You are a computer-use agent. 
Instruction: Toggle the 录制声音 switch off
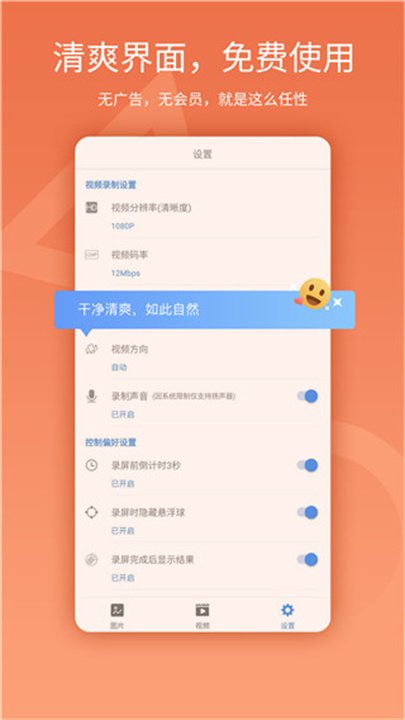click(x=307, y=396)
